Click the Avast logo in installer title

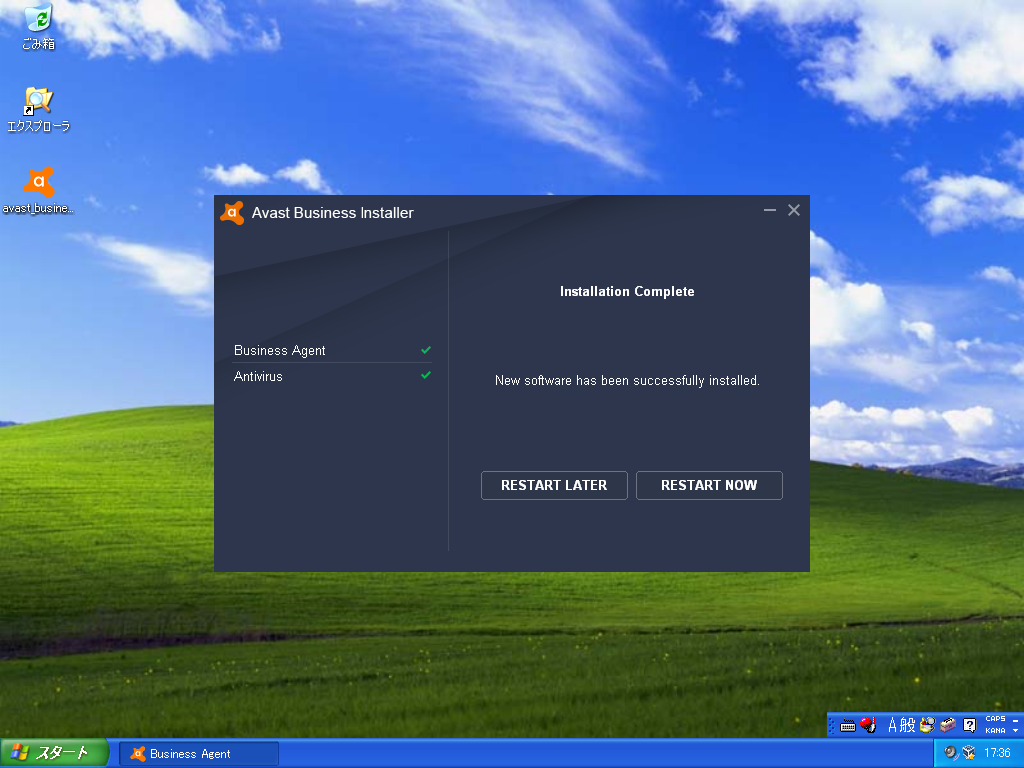[x=232, y=213]
